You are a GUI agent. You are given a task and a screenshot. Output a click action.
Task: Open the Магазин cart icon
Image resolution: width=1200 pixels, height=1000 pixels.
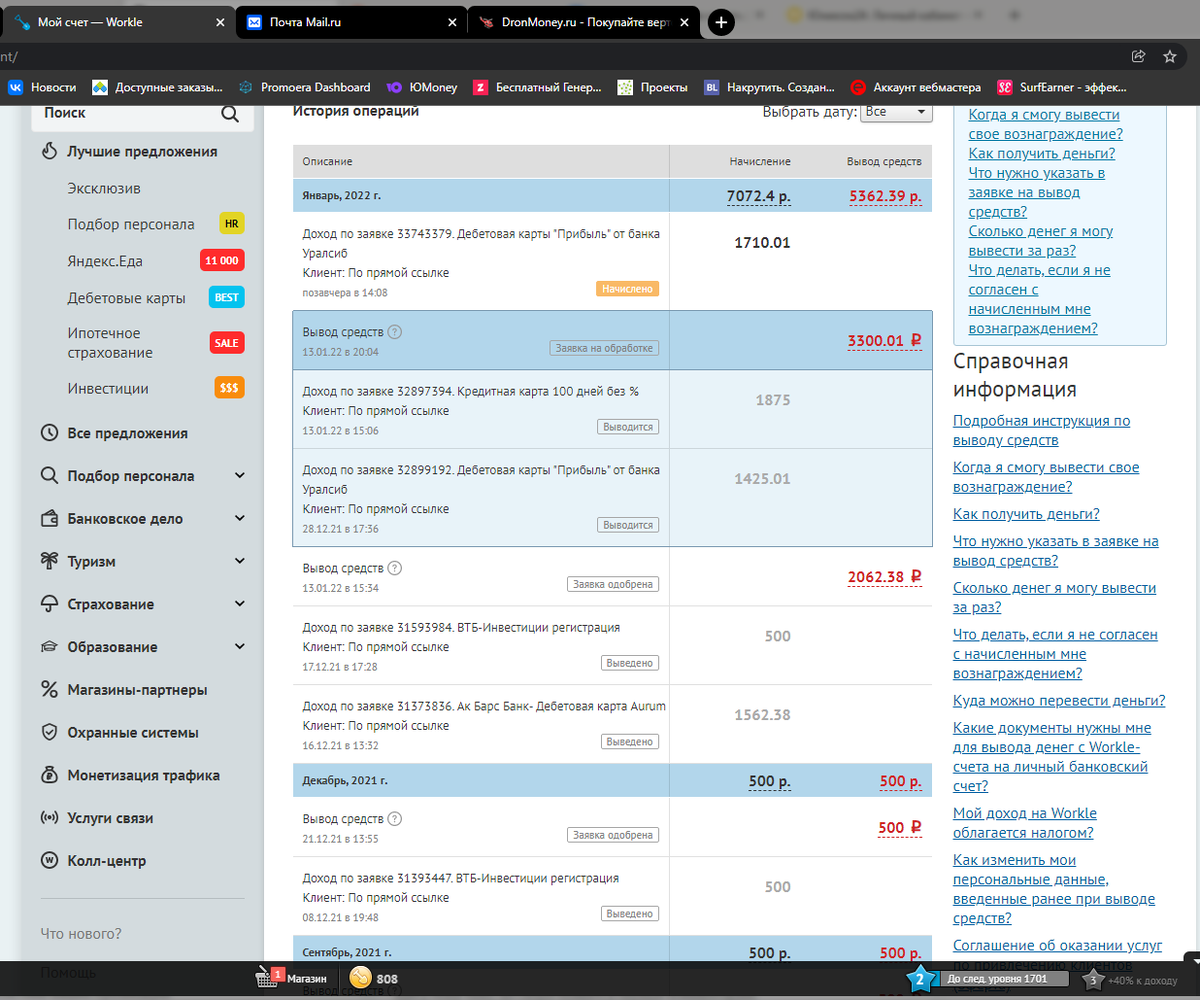266,978
